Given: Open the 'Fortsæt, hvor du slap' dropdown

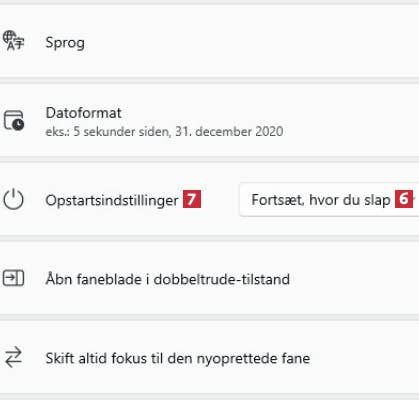Looking at the screenshot, I should [x=329, y=200].
